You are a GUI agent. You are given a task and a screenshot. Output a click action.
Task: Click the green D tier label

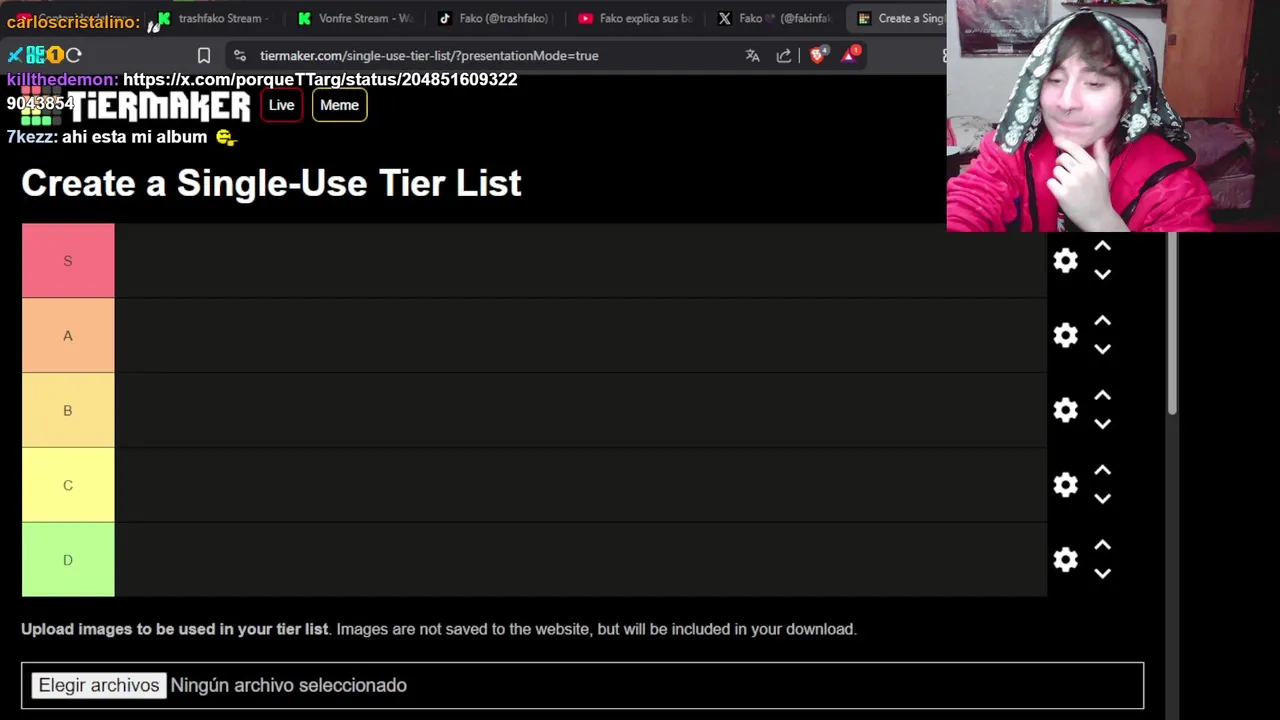(x=68, y=559)
